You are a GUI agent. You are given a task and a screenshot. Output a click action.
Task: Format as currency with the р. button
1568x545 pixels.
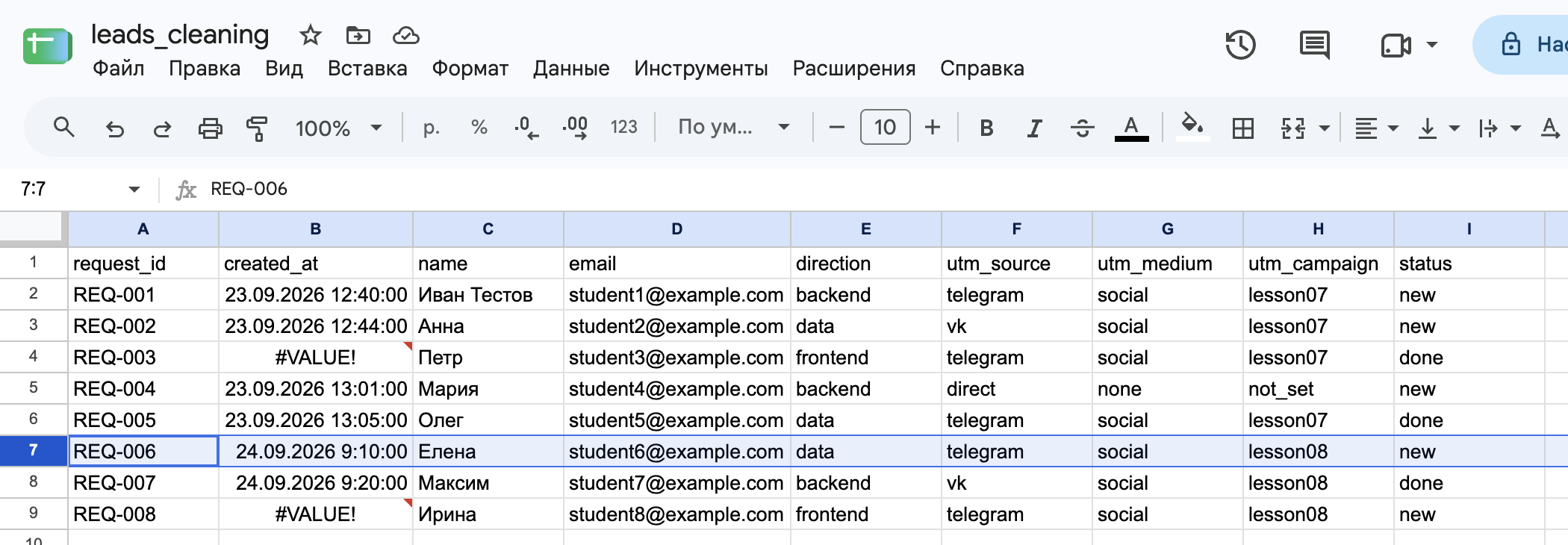coord(431,128)
